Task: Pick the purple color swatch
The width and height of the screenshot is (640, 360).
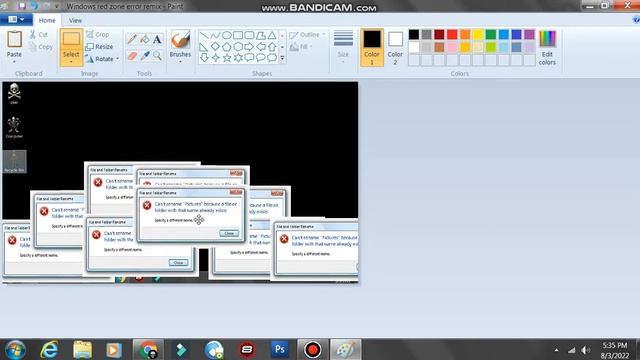Action: (x=529, y=34)
